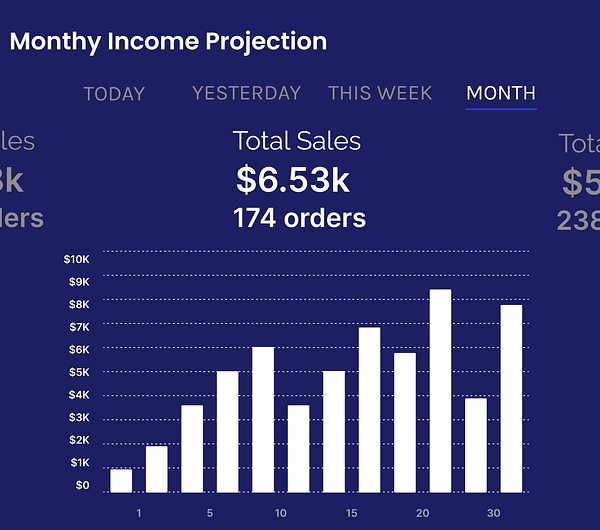Click the shortest bar in the chart
The width and height of the screenshot is (600, 530).
click(x=121, y=481)
